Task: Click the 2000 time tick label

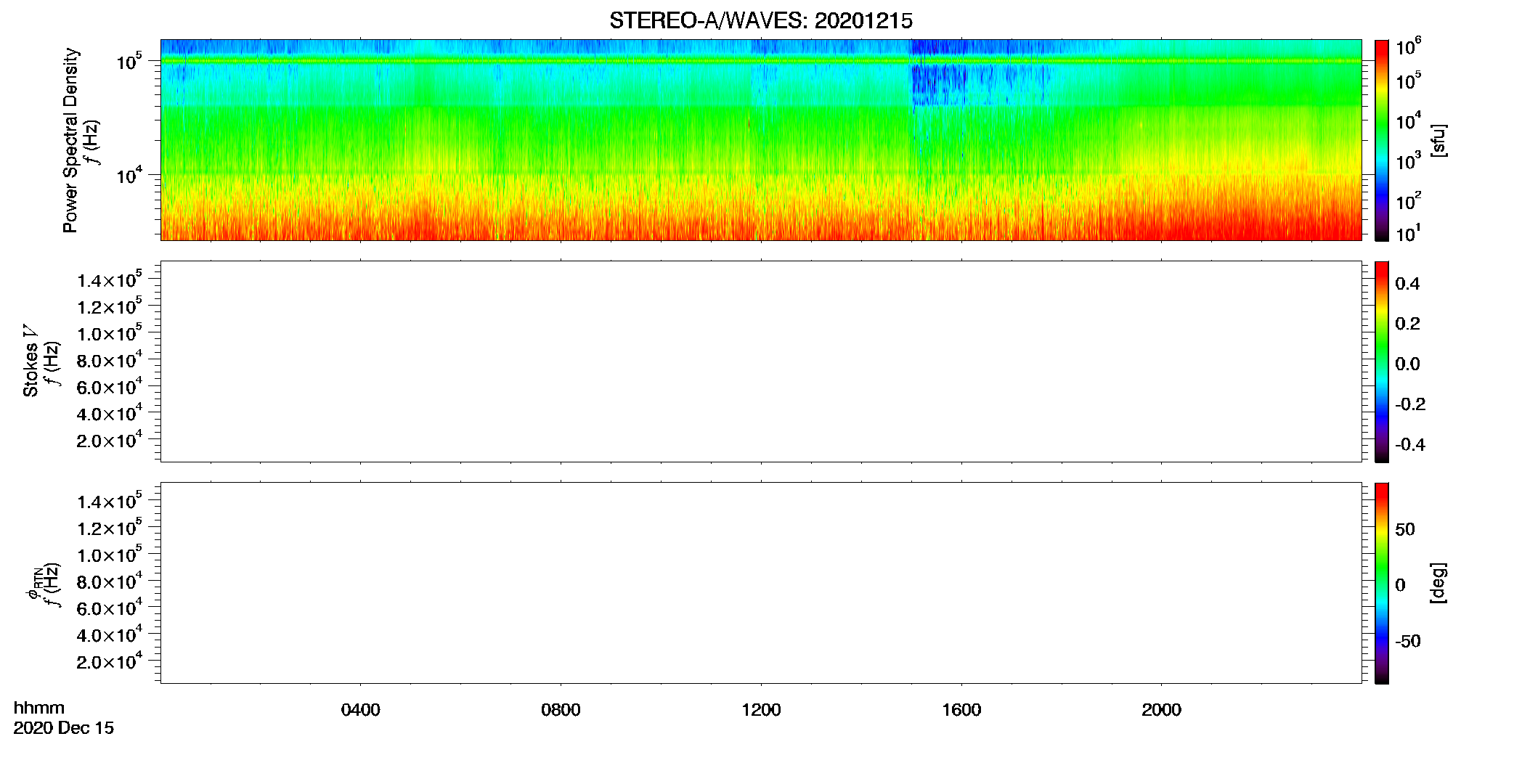Action: [x=1161, y=710]
